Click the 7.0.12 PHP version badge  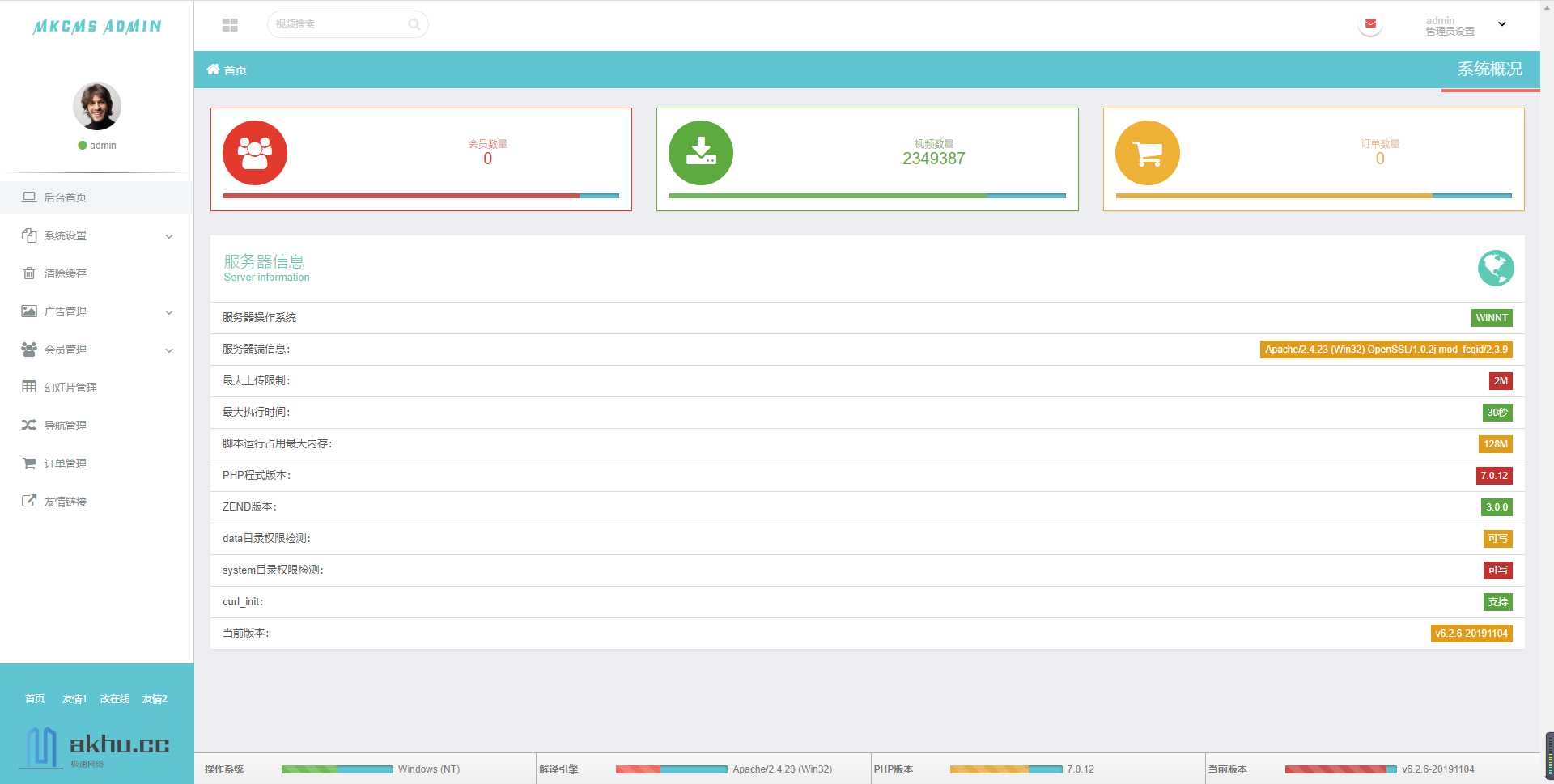click(x=1494, y=476)
